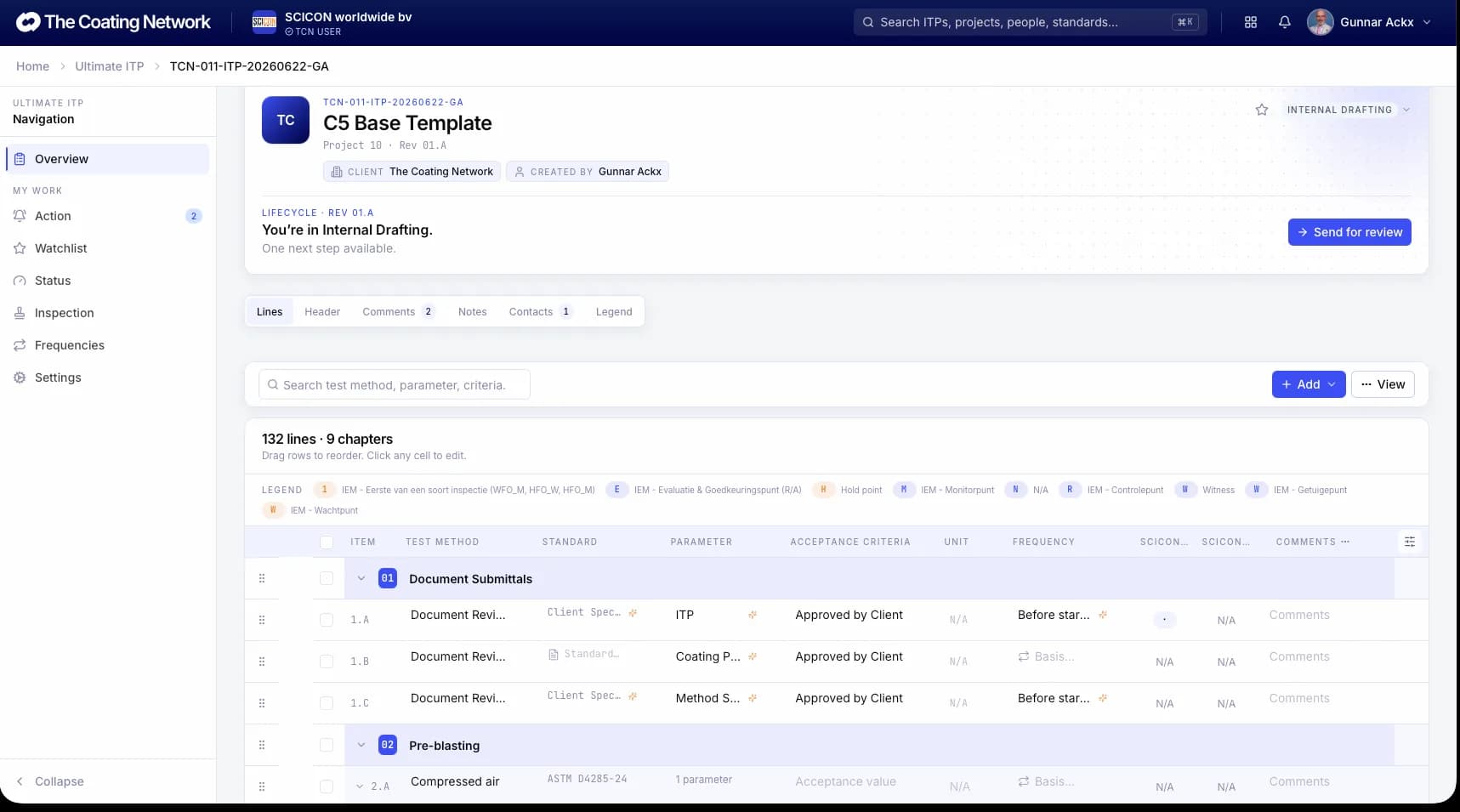
Task: Open the notifications bell
Action: pyautogui.click(x=1284, y=22)
